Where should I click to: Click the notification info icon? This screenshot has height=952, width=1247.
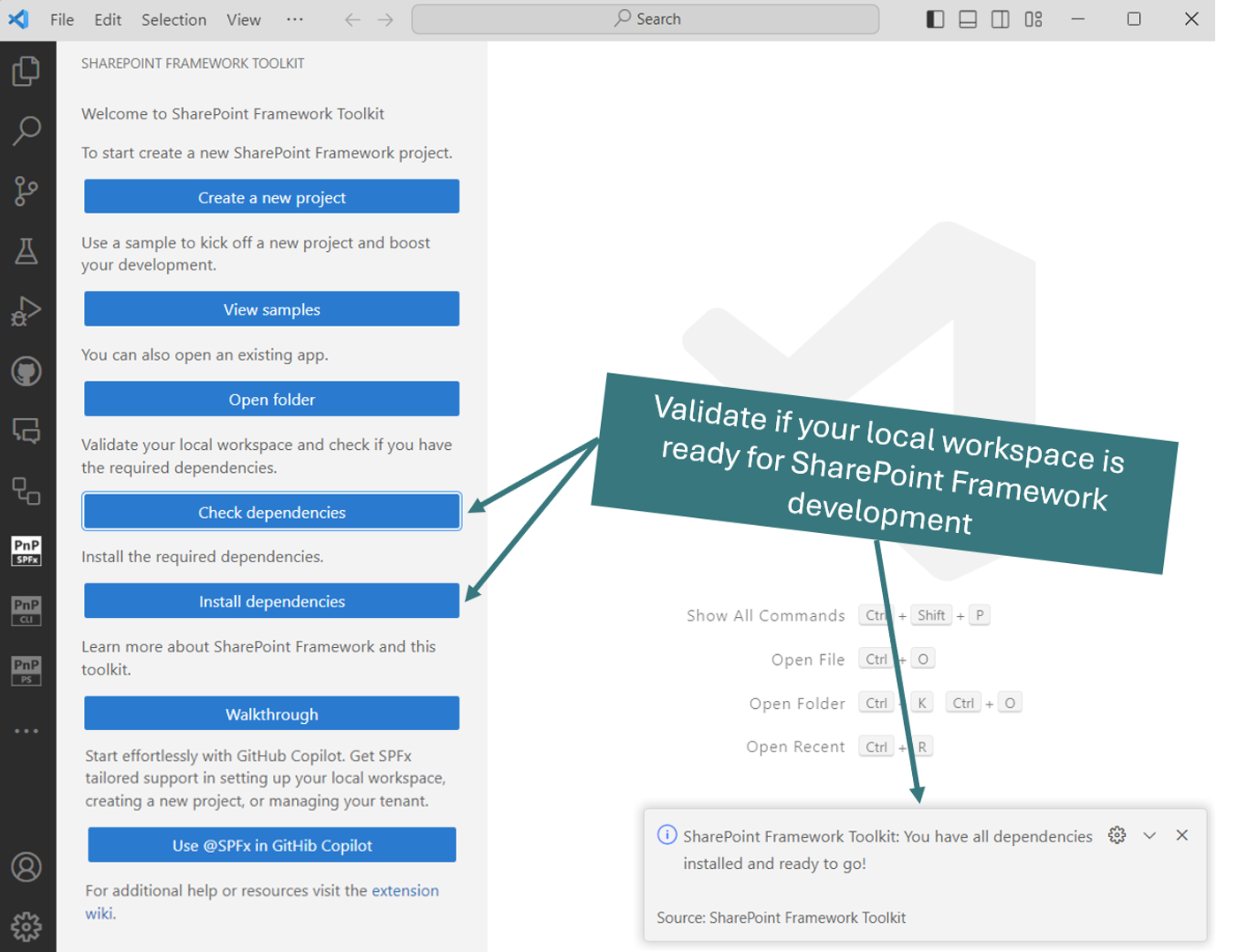coord(667,835)
